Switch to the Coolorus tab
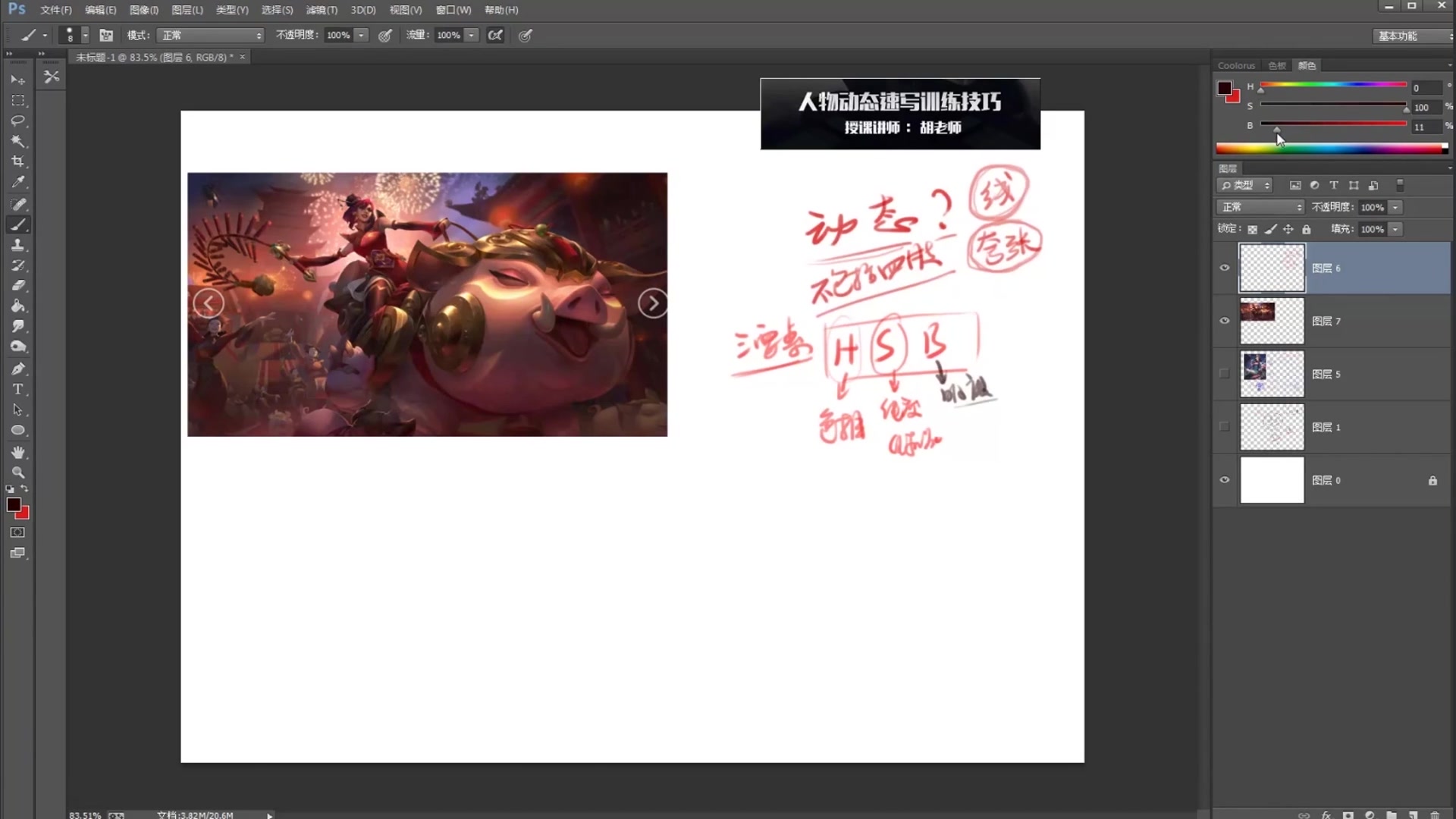 pyautogui.click(x=1236, y=66)
